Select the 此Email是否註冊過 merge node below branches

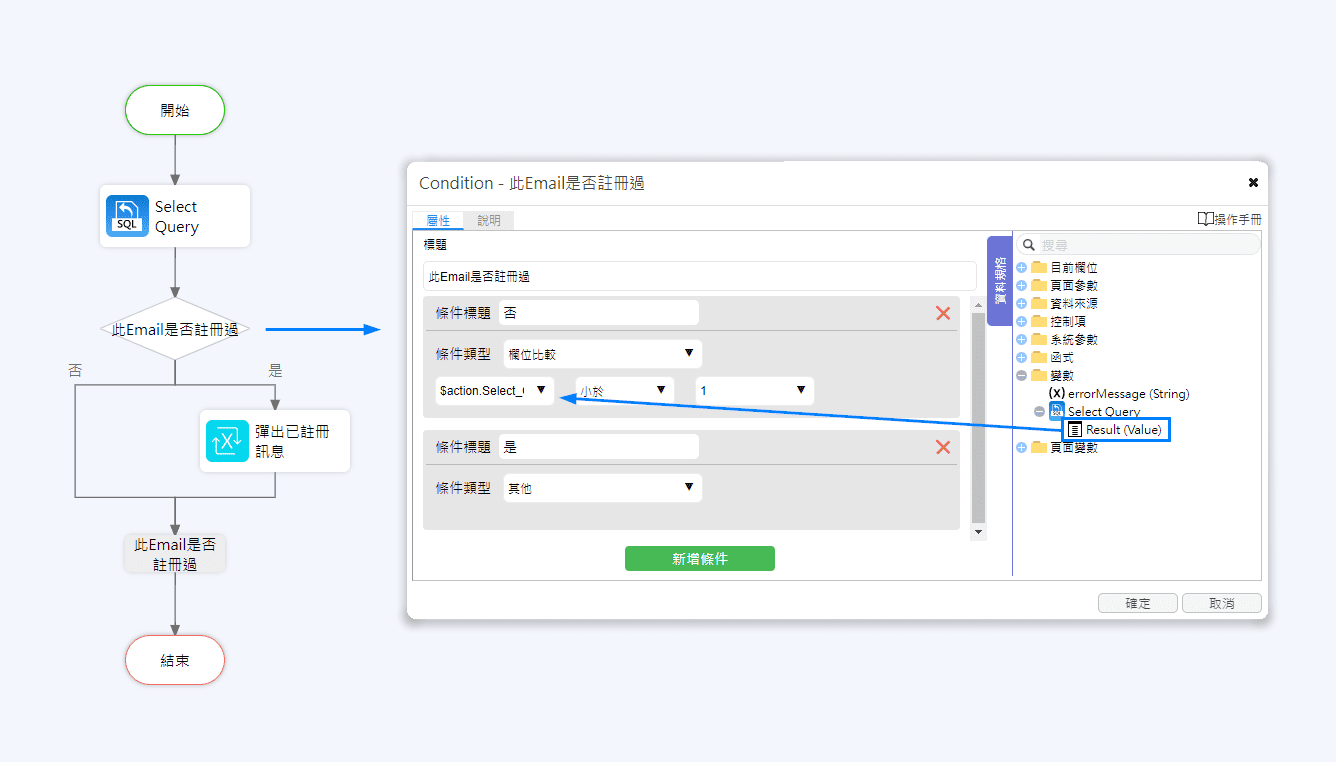pos(175,554)
